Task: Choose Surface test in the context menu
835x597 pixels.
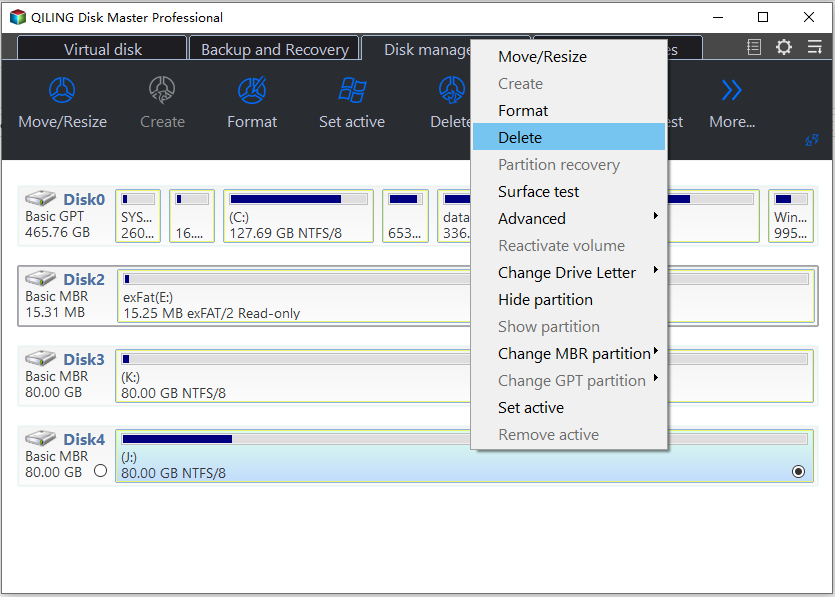Action: pyautogui.click(x=569, y=191)
